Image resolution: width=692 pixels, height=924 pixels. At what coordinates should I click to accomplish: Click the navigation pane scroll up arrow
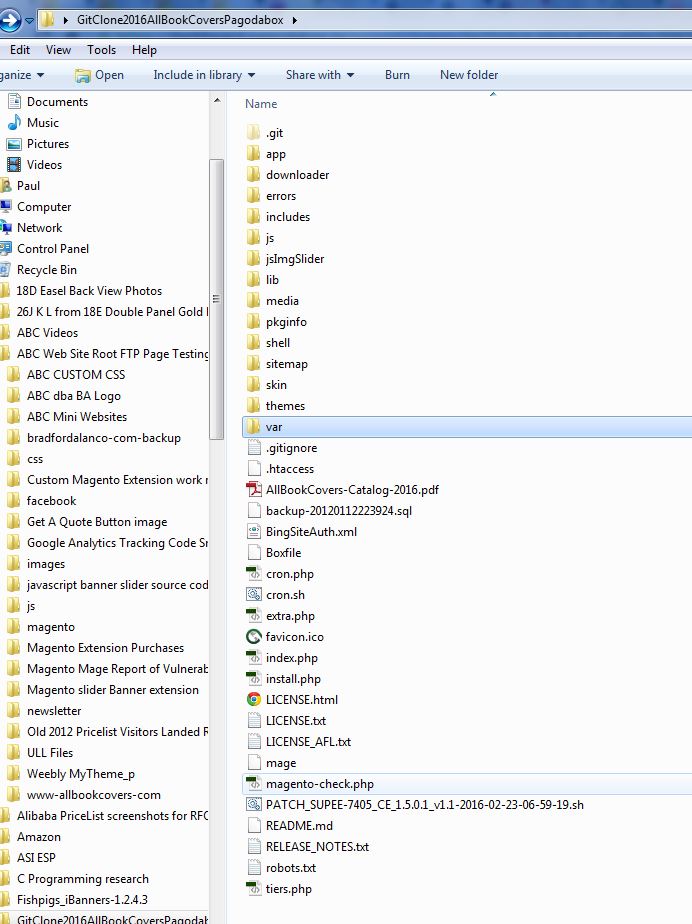click(217, 101)
